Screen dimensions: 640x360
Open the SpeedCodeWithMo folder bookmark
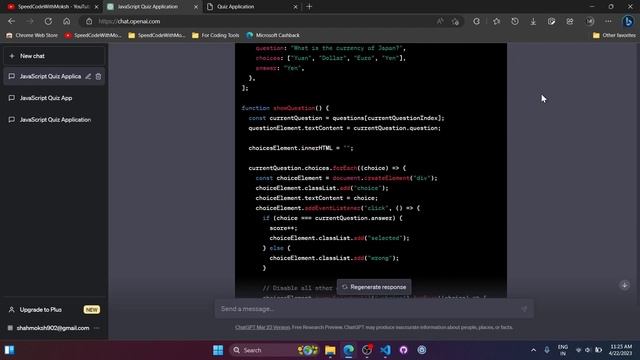[157, 36]
